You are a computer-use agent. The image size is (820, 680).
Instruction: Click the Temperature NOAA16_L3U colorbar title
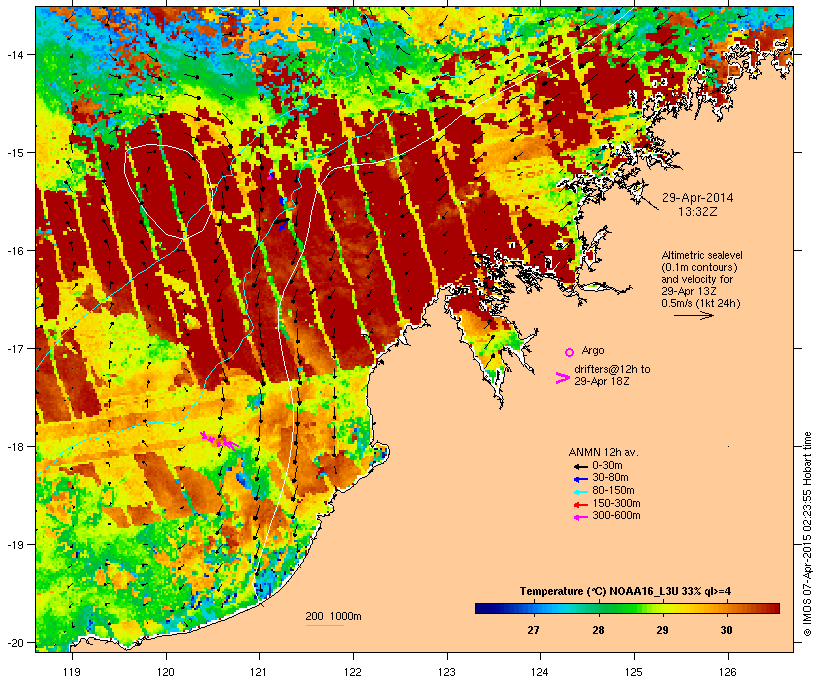click(x=625, y=591)
